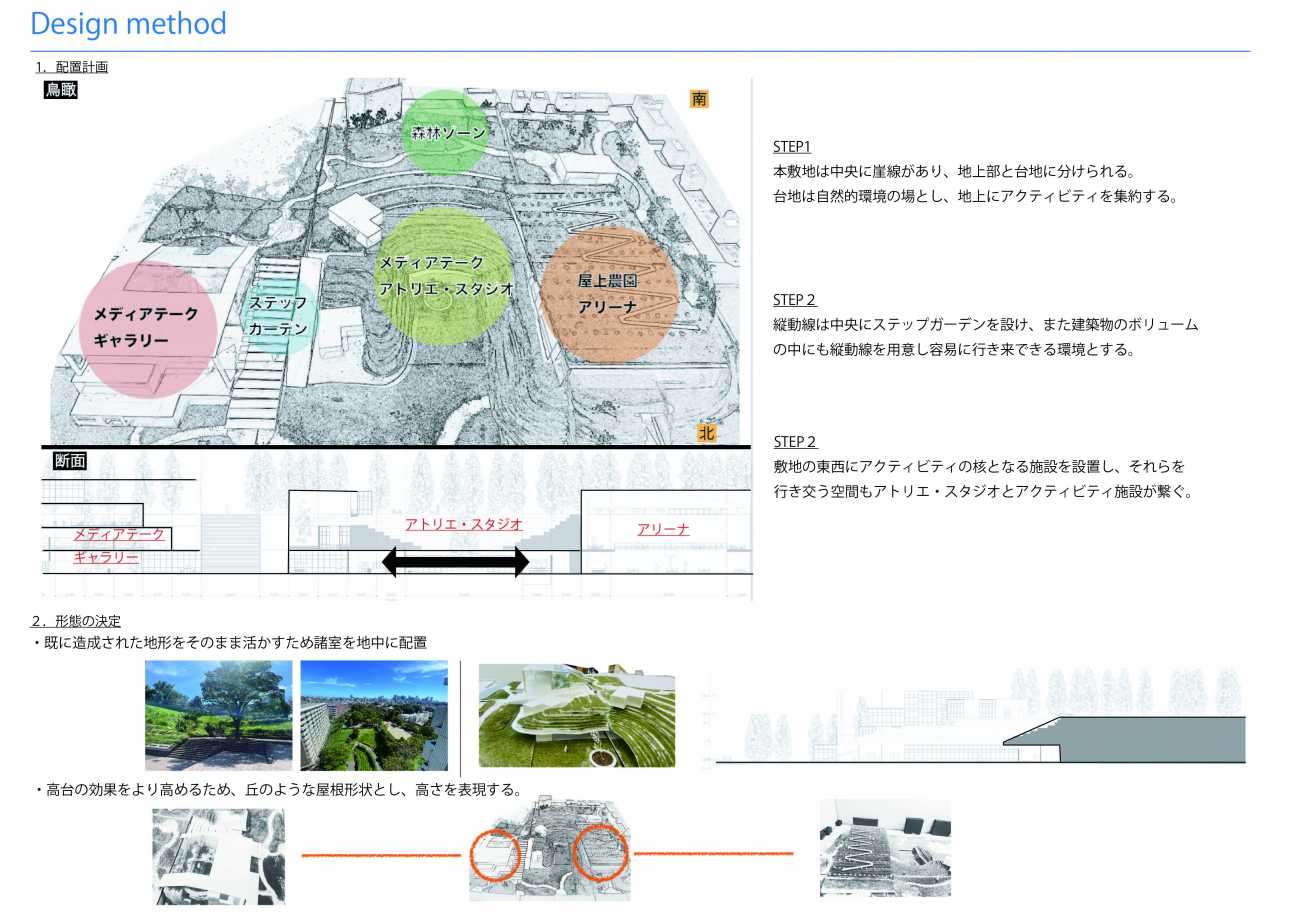Click the Design method title

(128, 23)
